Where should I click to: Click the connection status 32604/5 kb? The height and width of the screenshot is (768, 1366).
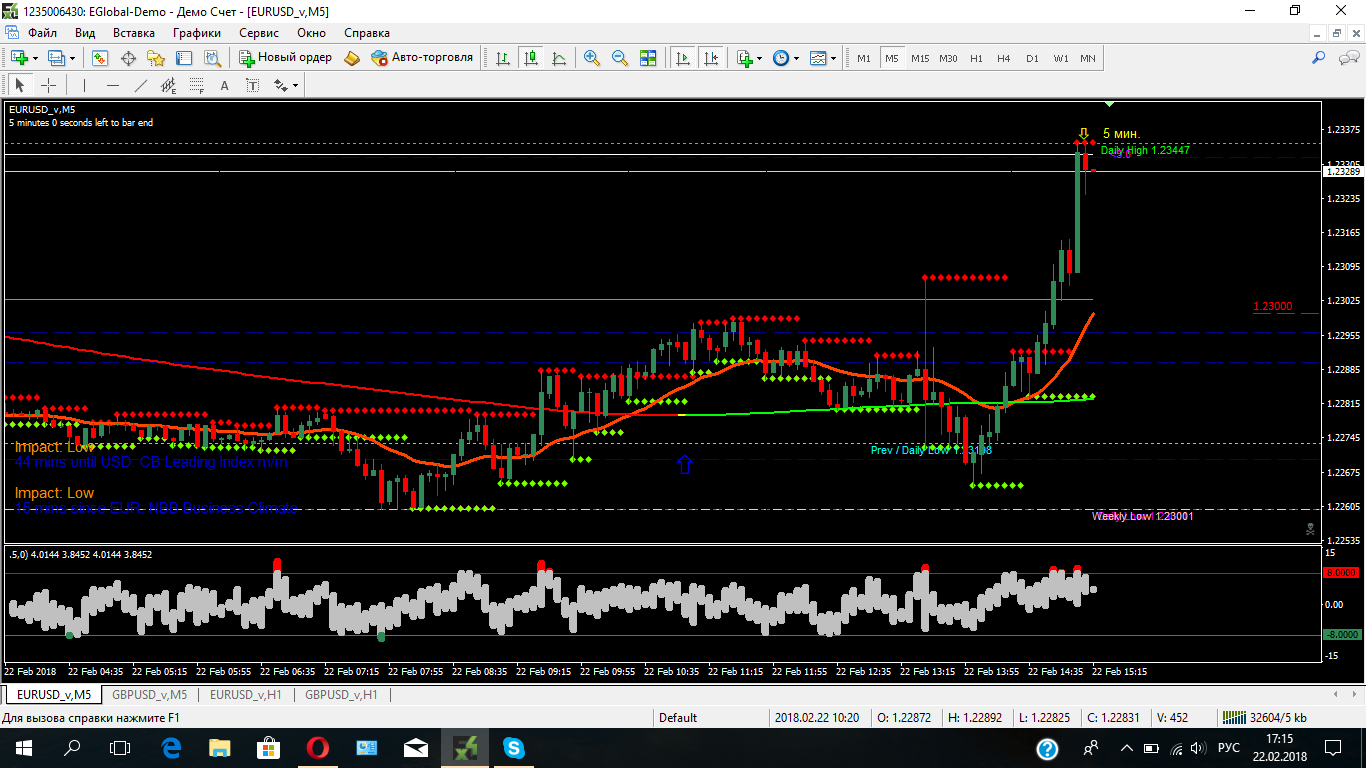click(1264, 717)
